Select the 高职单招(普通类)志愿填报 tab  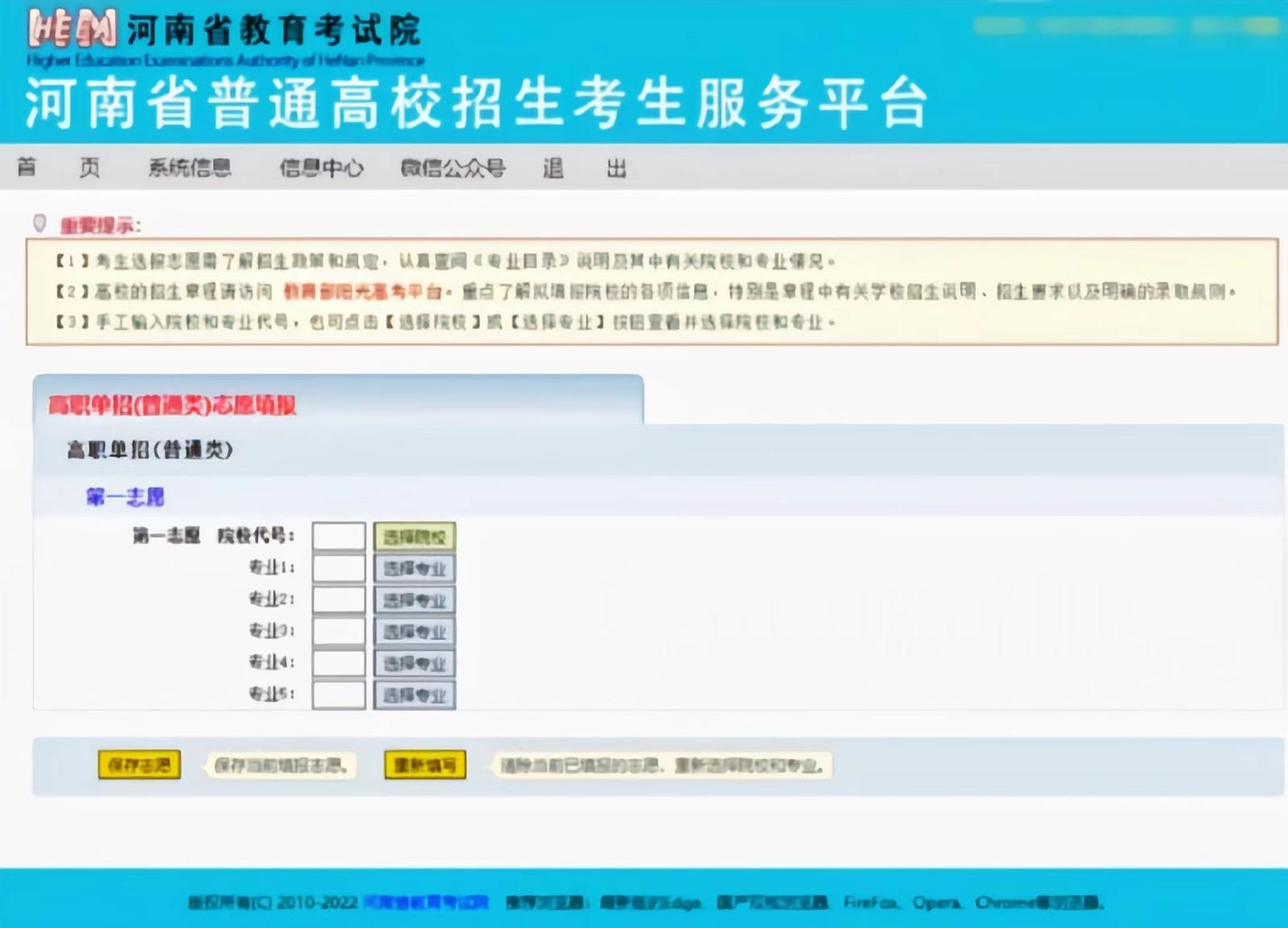point(172,405)
